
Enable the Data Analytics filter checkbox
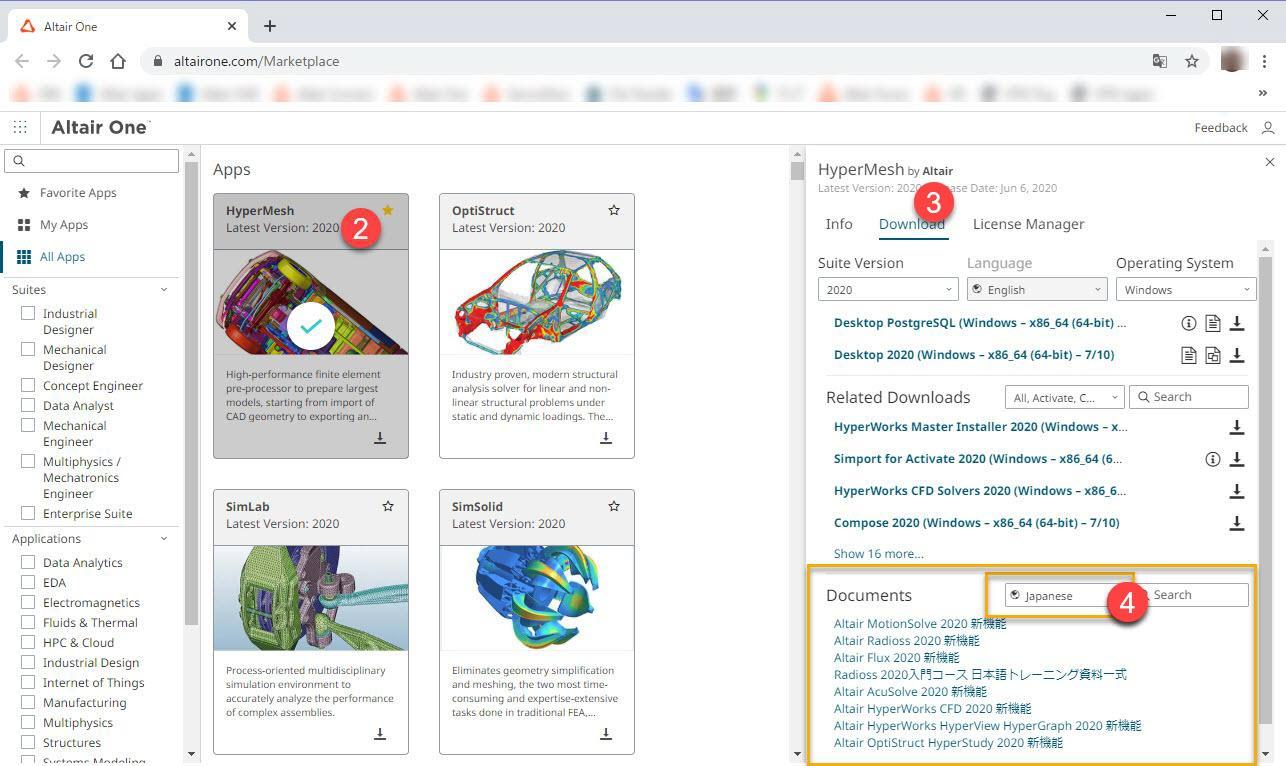(28, 563)
